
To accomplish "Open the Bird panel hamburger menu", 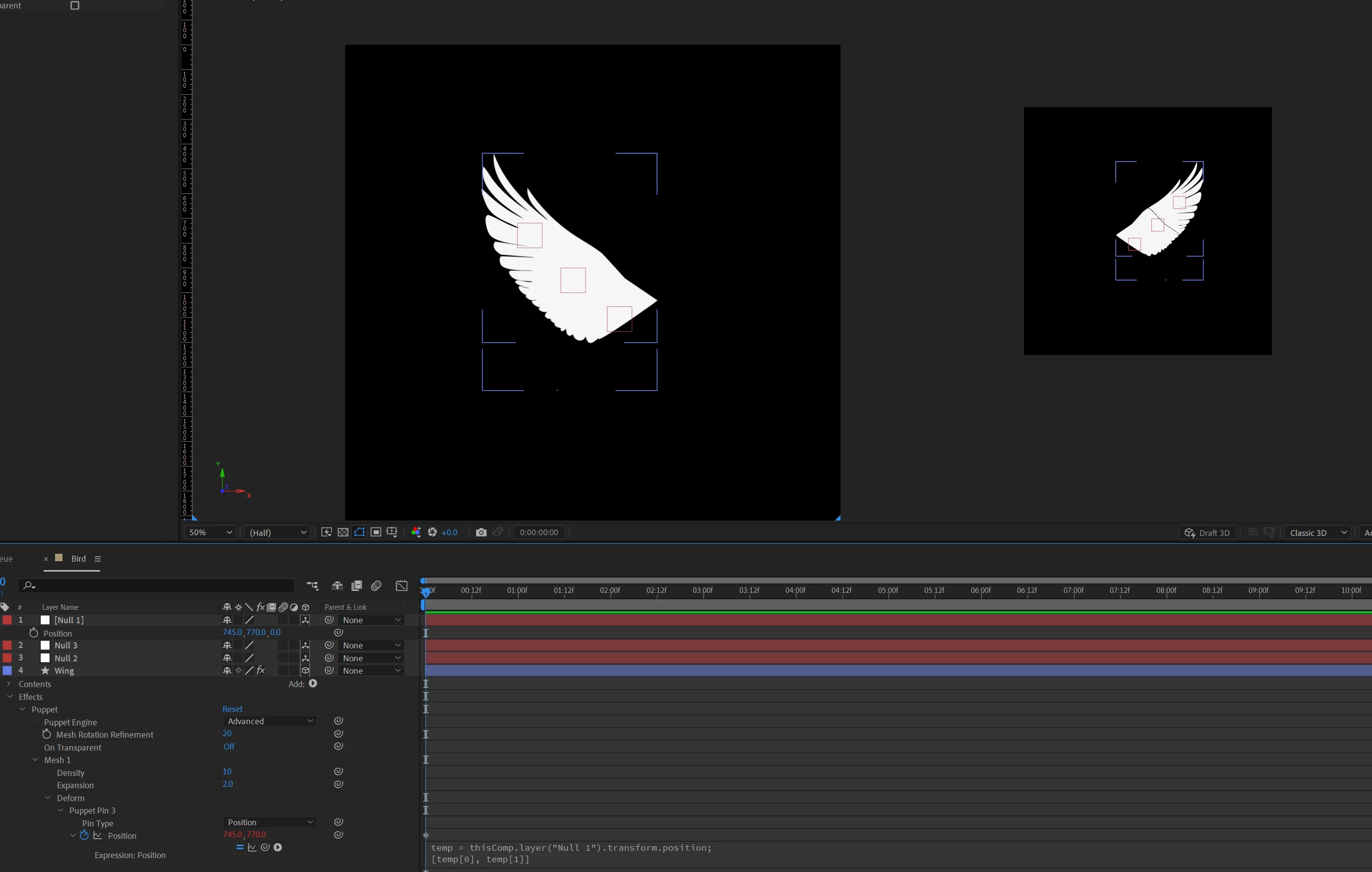I will point(97,559).
